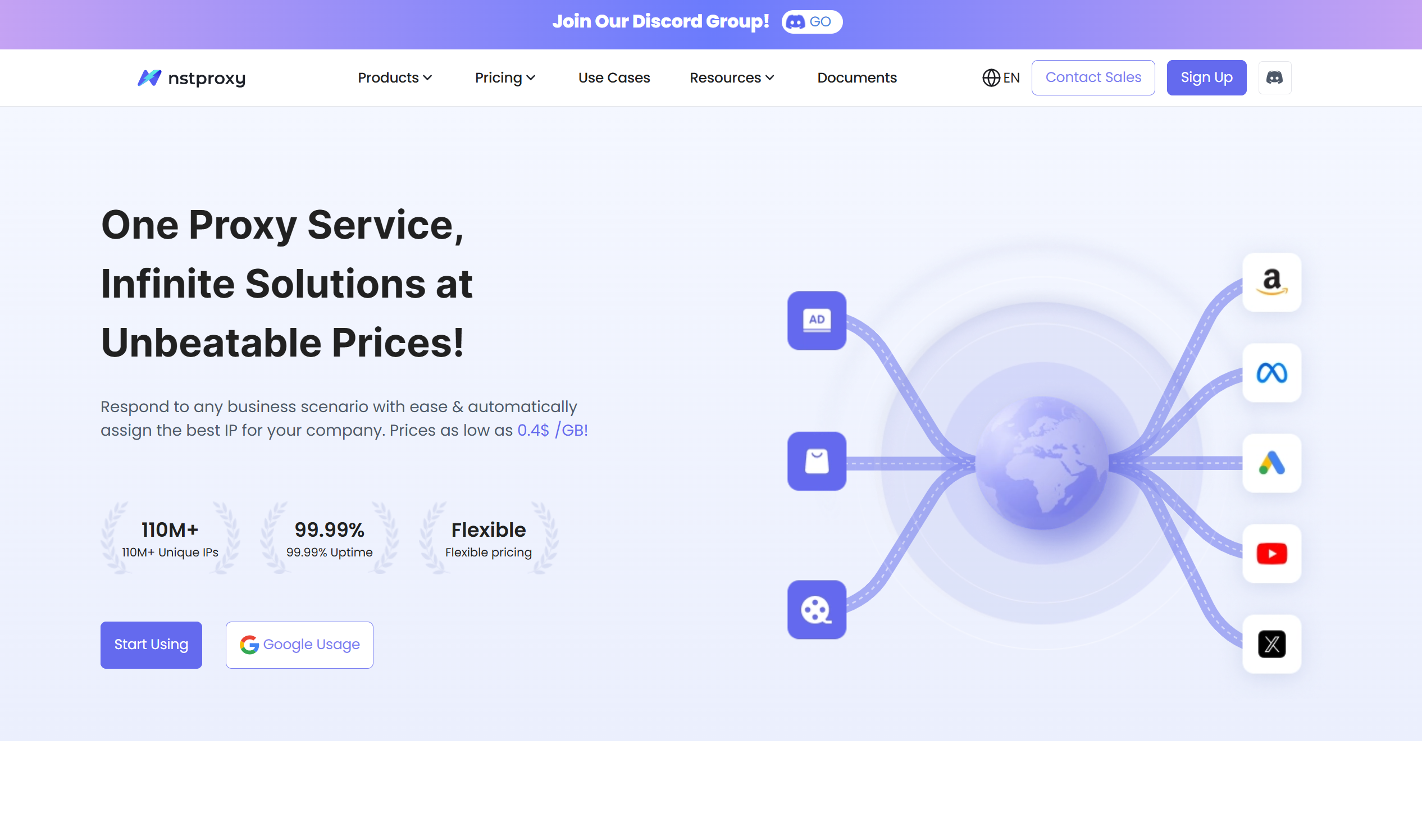Click the film reel icon tile
The width and height of the screenshot is (1422, 840).
816,610
